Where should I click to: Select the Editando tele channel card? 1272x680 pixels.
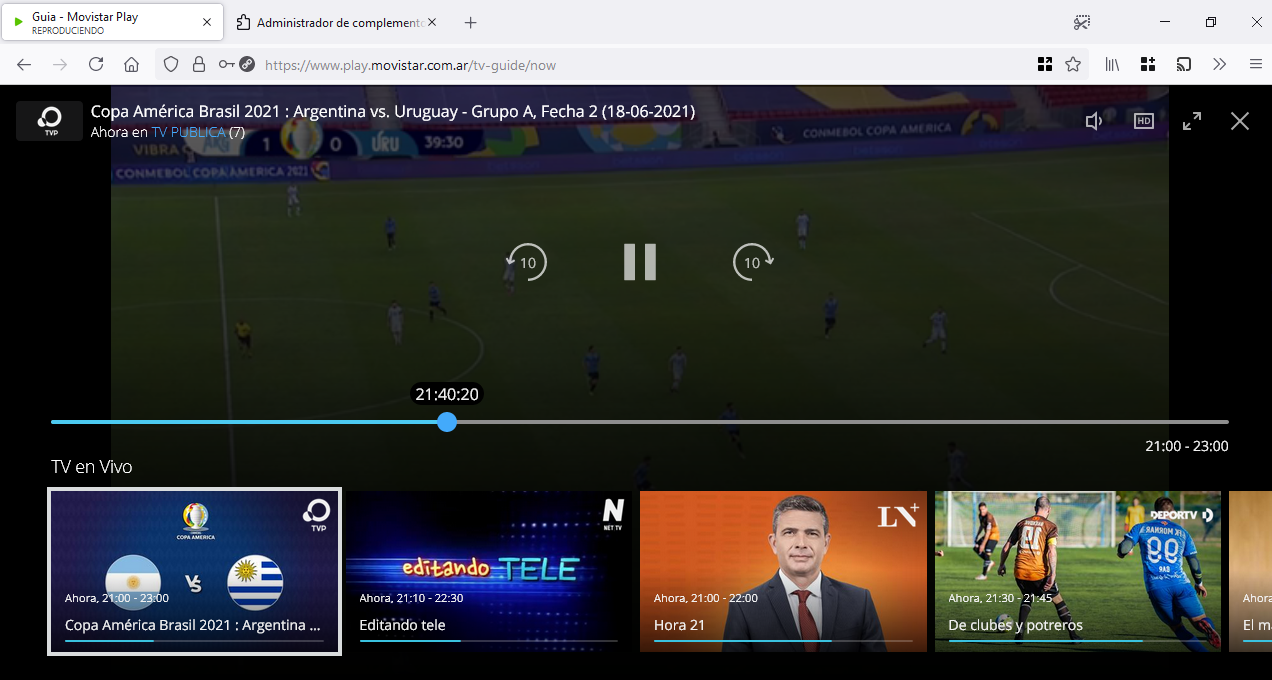[x=489, y=571]
